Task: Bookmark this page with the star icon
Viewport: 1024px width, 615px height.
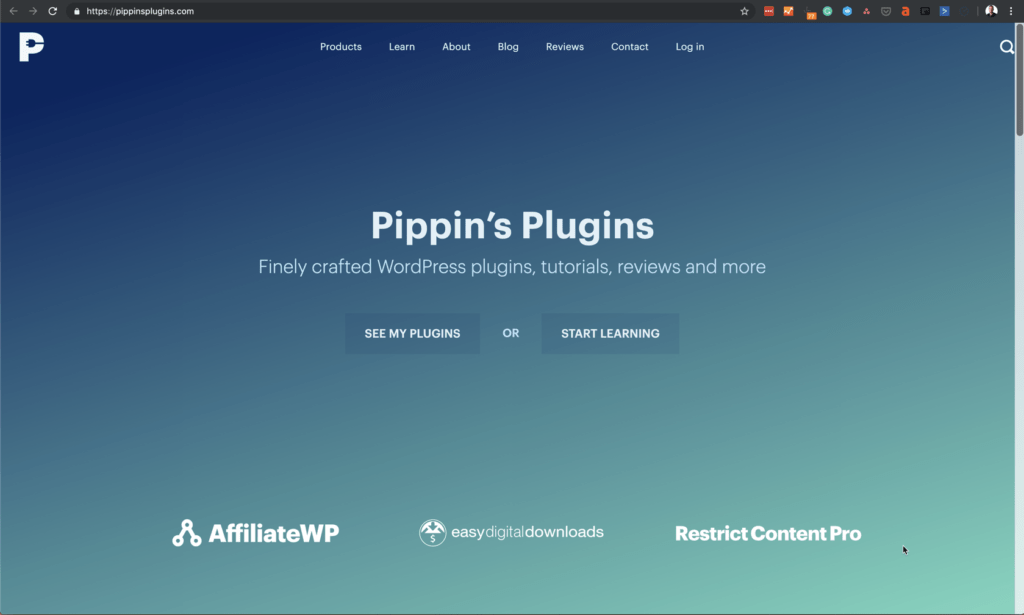Action: [744, 11]
